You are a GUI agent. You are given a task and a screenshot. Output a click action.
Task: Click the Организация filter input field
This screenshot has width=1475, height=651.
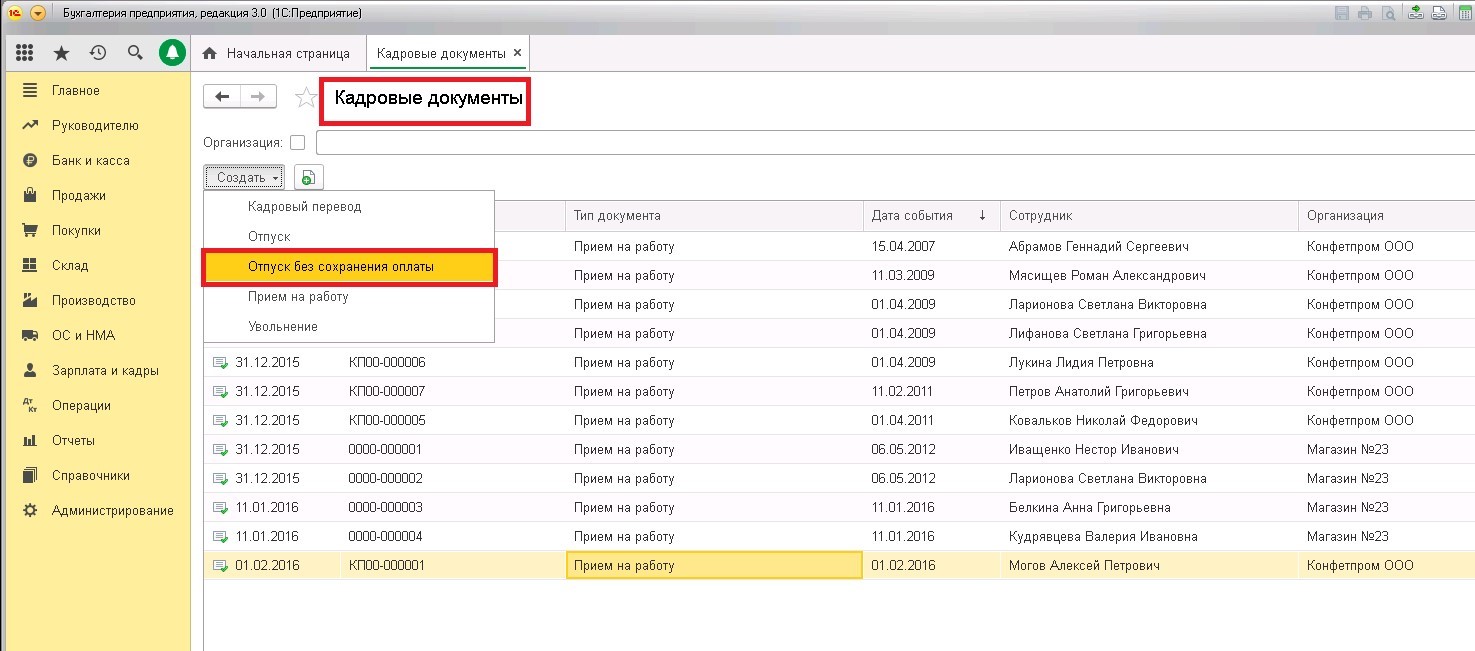[890, 143]
